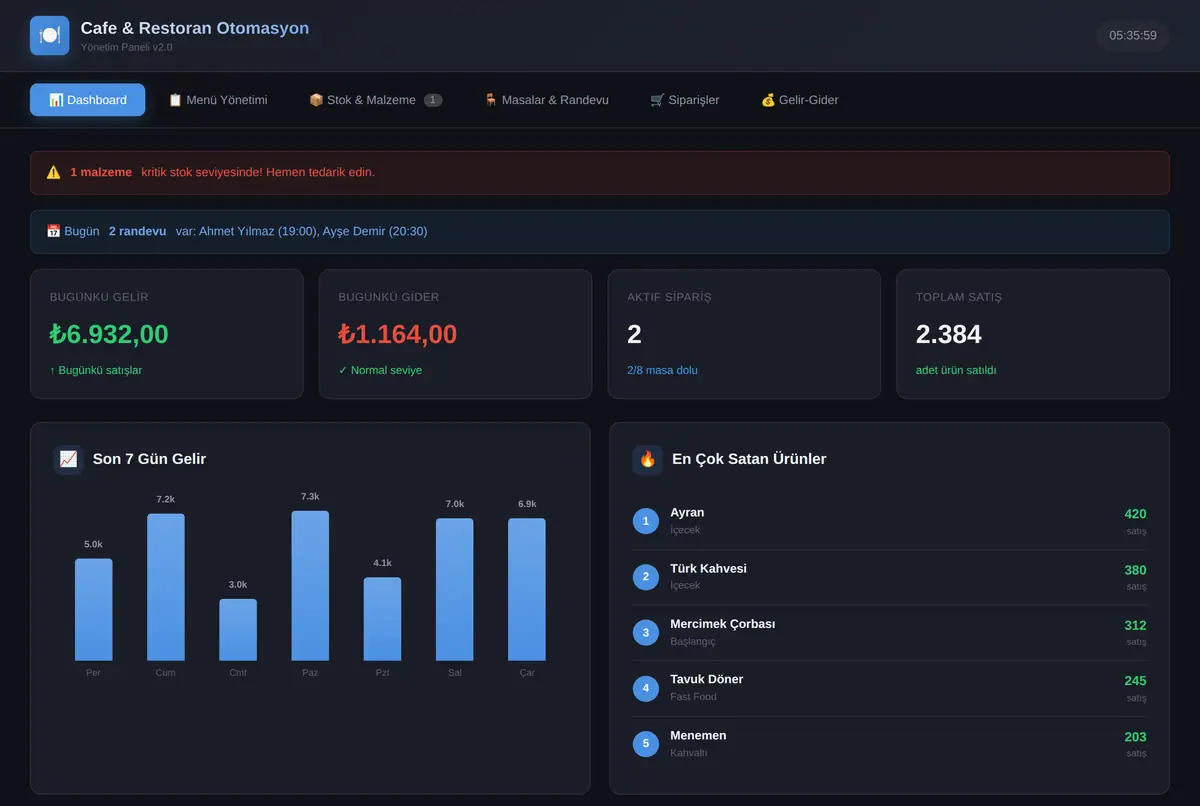Click the '✓ Normal seviye' status text
The width and height of the screenshot is (1200, 806).
(x=380, y=370)
